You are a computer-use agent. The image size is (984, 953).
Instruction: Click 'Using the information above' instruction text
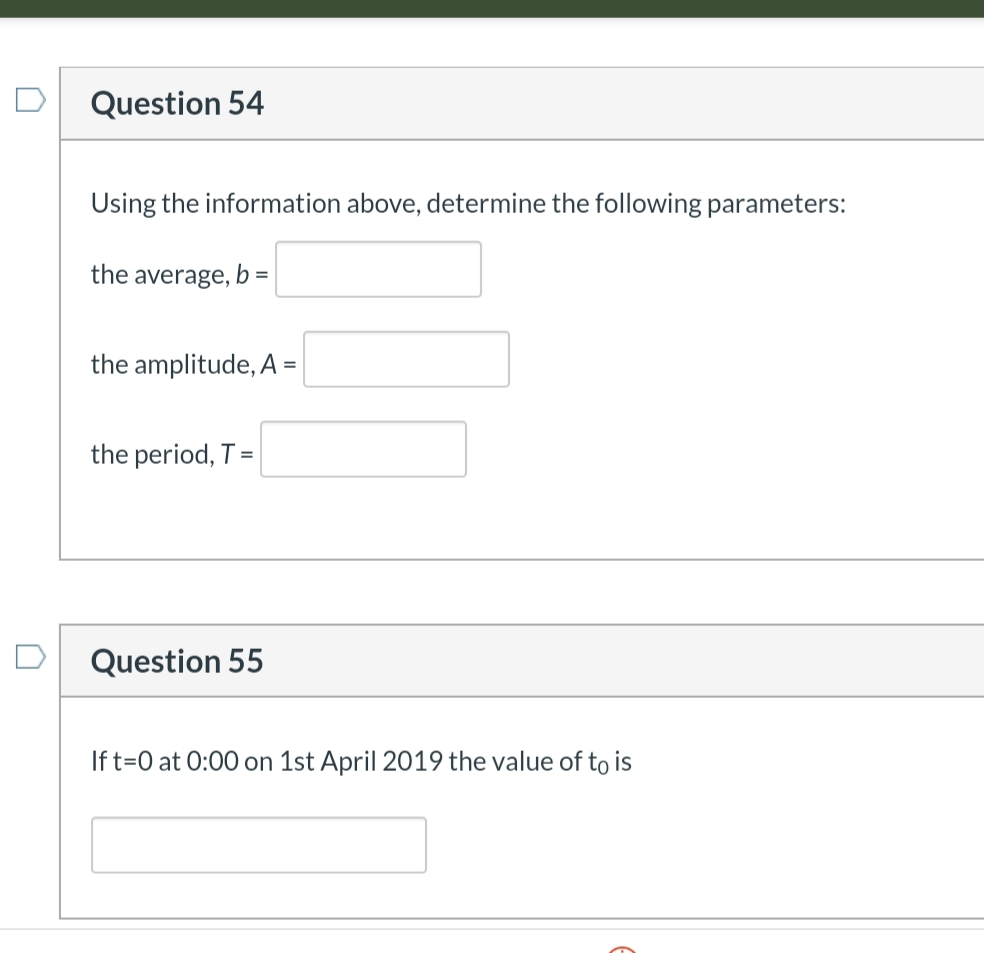(x=468, y=204)
